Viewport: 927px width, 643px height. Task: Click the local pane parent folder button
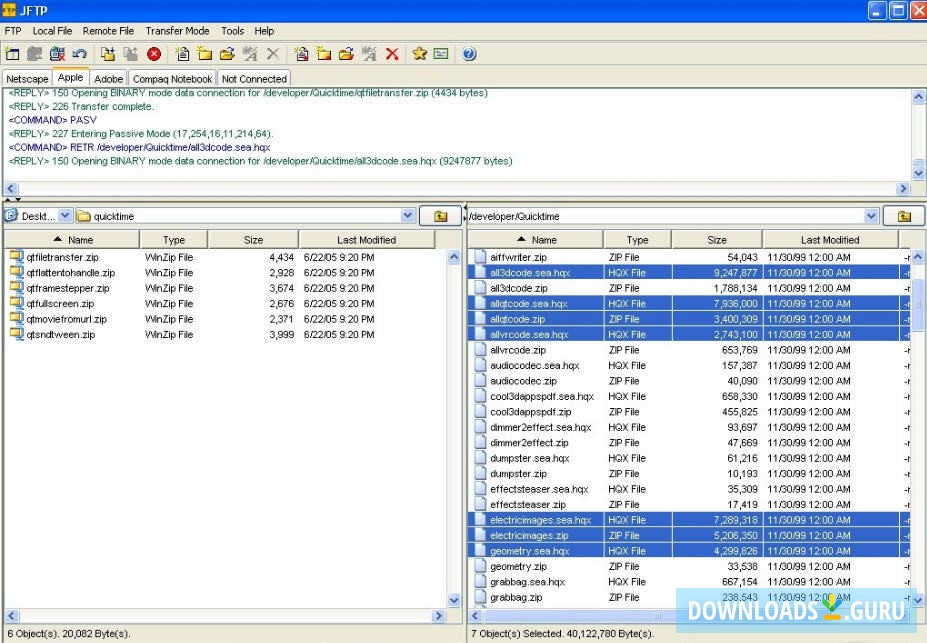(440, 216)
